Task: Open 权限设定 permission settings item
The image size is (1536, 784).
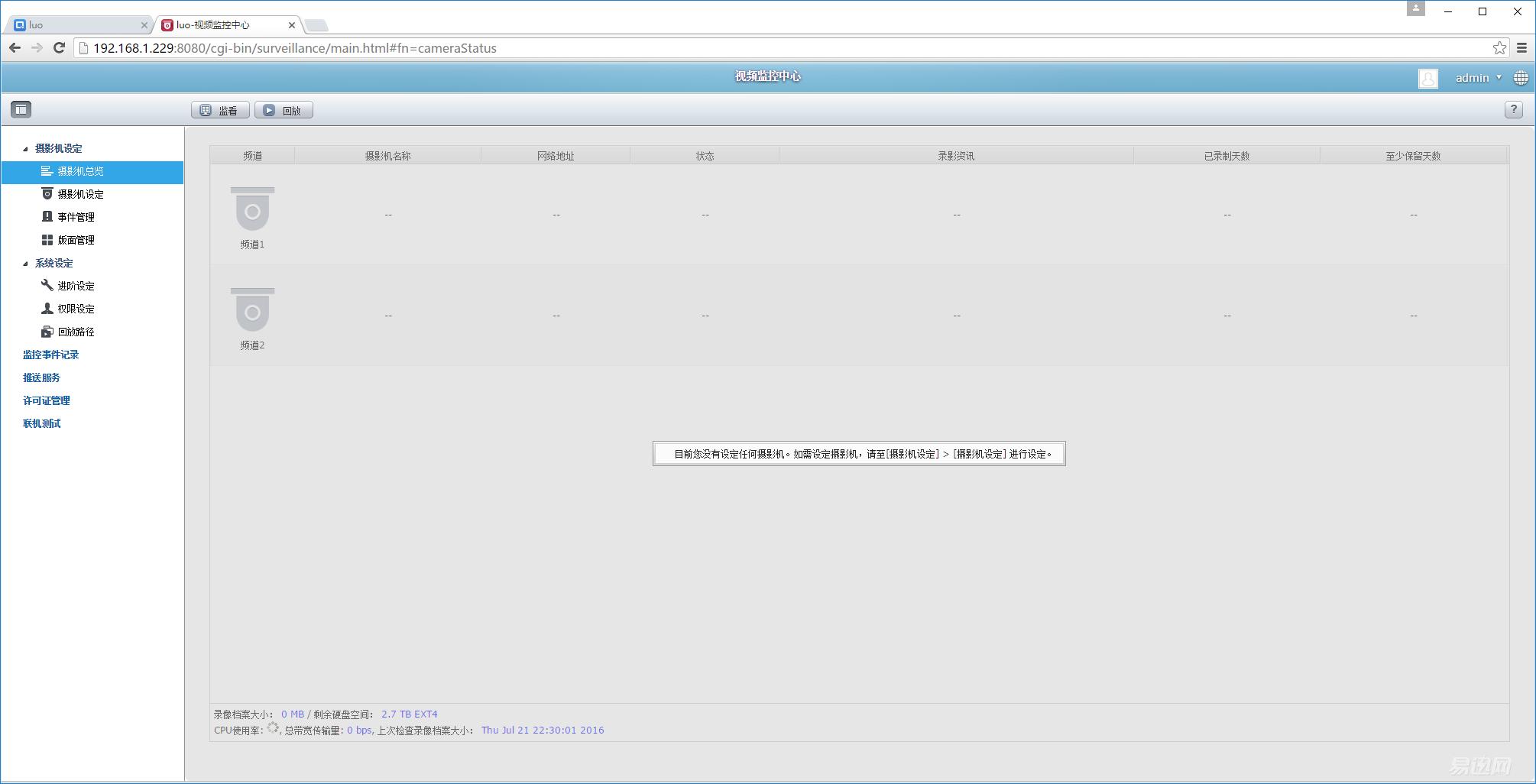Action: click(76, 309)
